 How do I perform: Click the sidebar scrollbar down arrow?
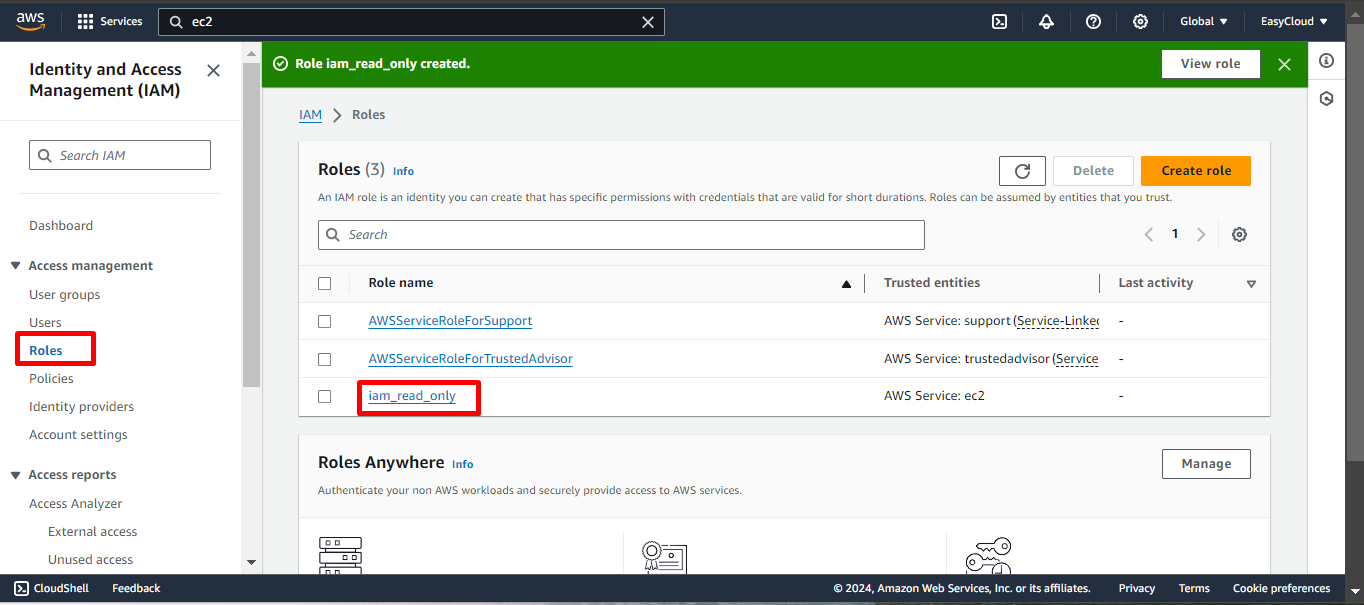click(251, 563)
